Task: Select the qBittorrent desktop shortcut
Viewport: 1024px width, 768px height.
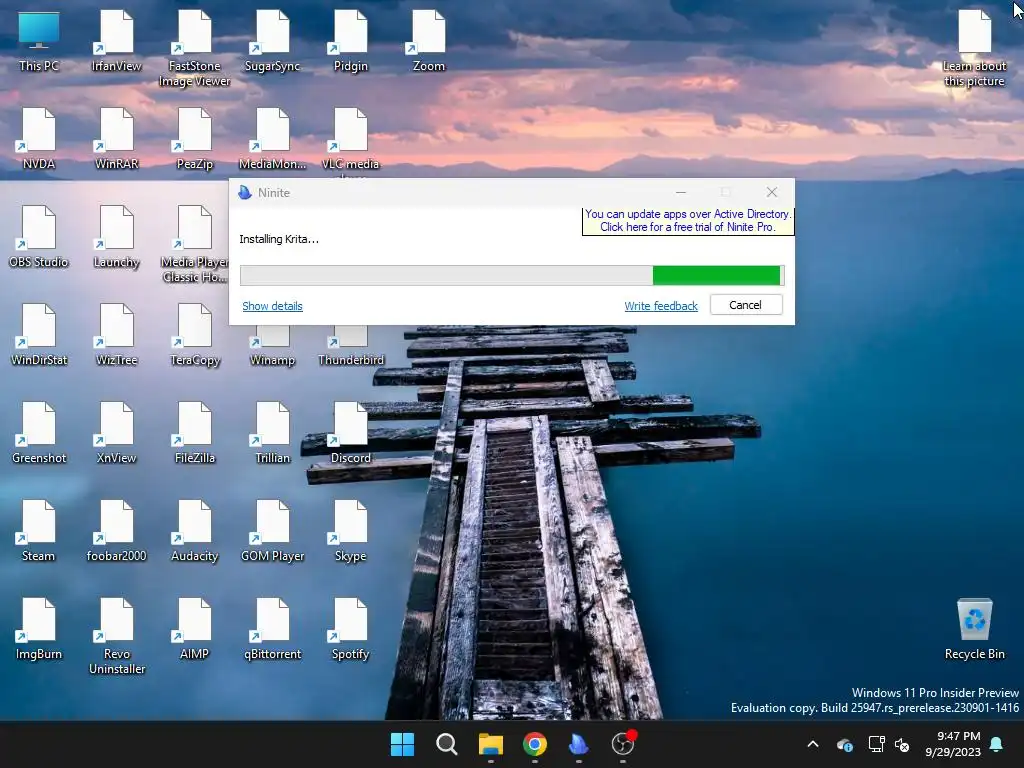Action: (272, 628)
